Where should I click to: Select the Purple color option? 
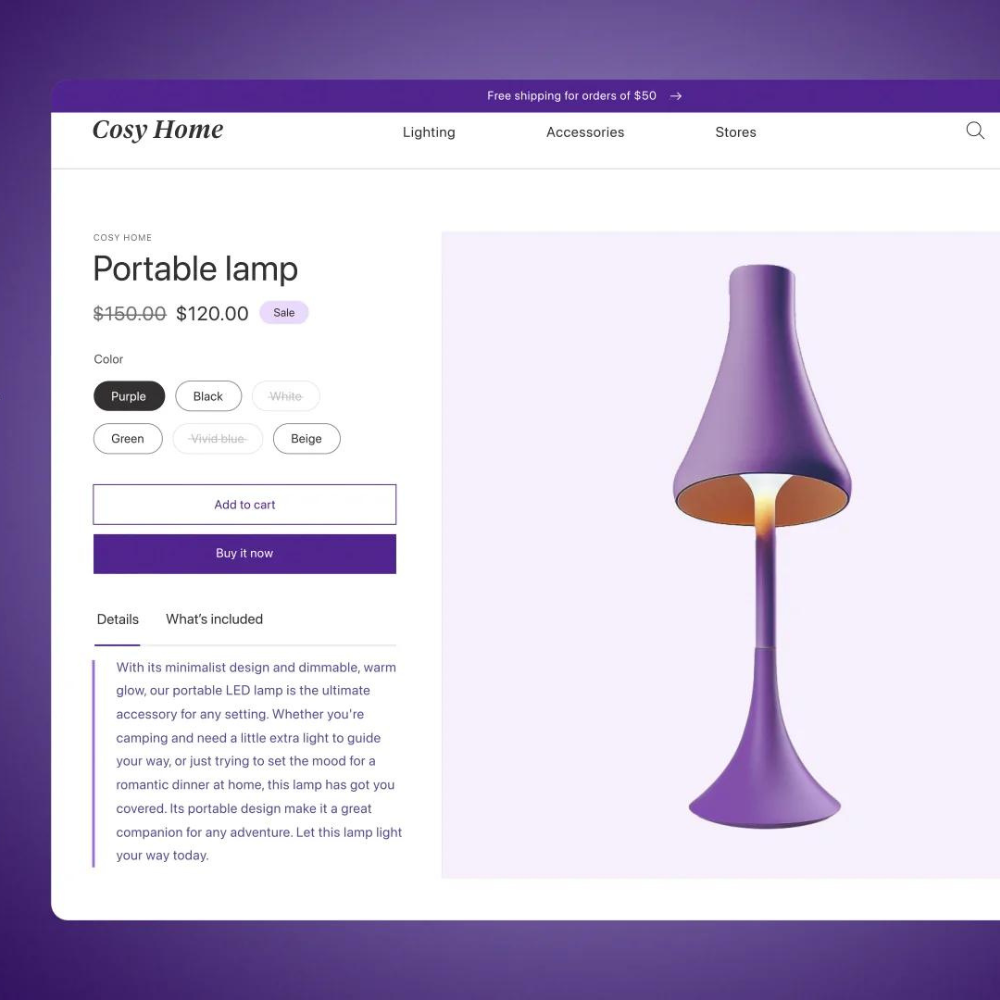point(129,396)
